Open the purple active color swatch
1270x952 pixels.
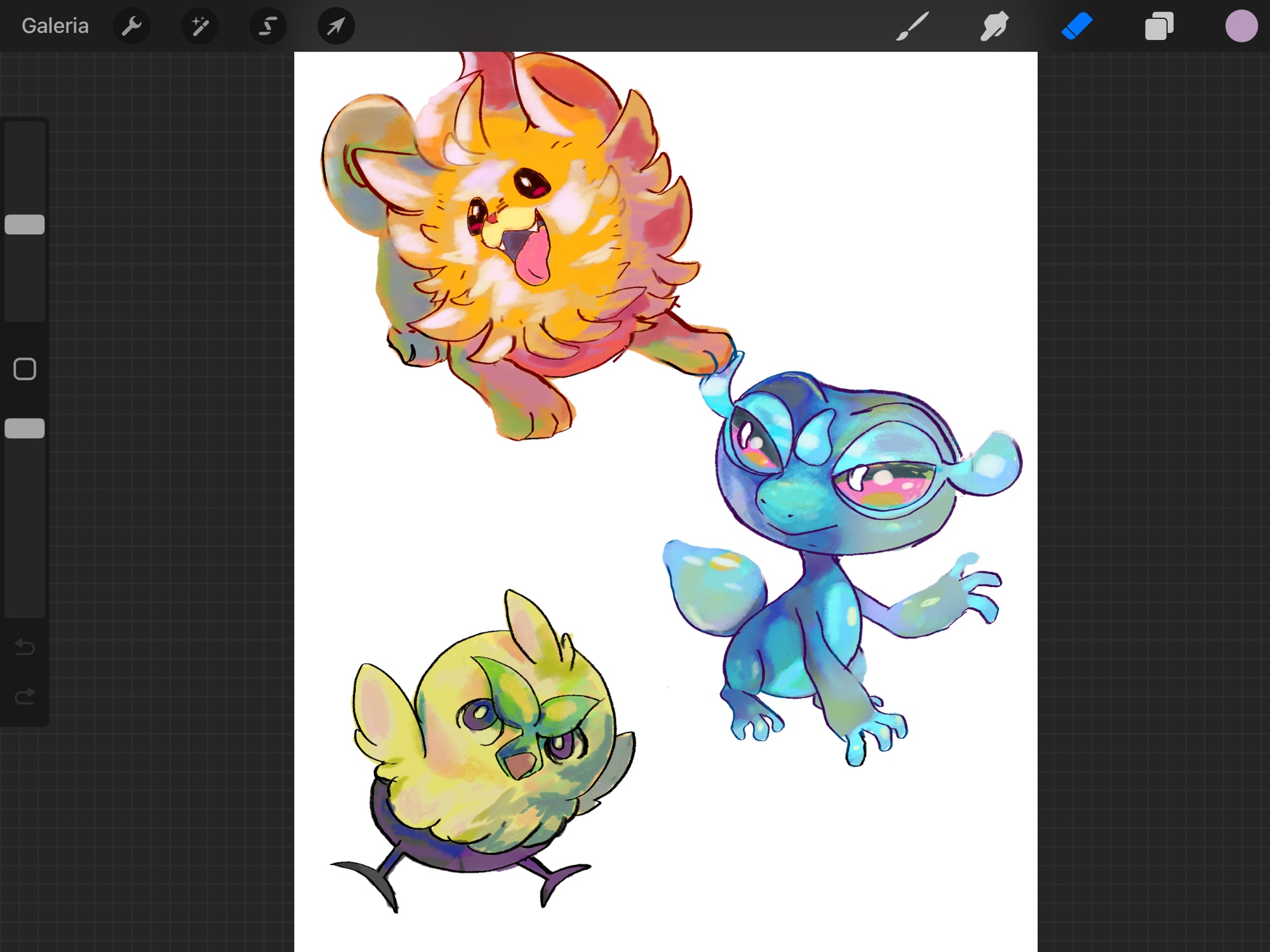pyautogui.click(x=1241, y=26)
